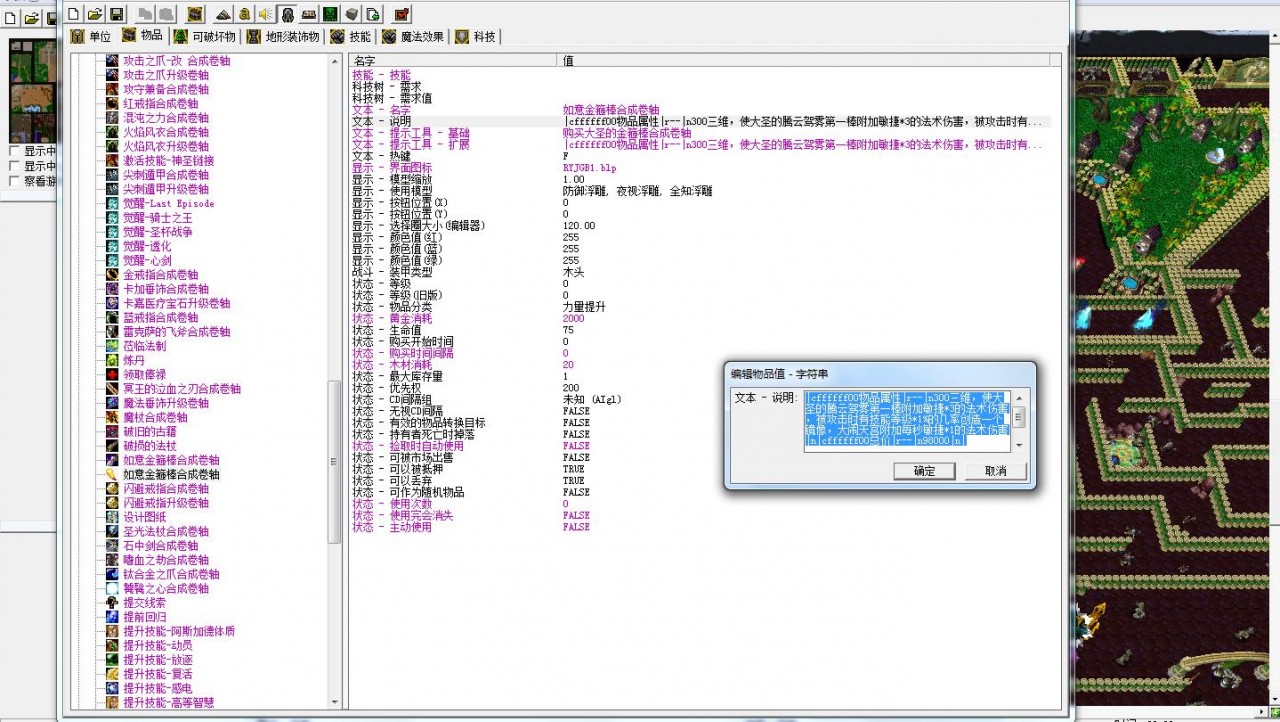Image resolution: width=1280 pixels, height=722 pixels.
Task: Select 如意金箍棒合成卷轴 with the white icon
Action: pyautogui.click(x=171, y=474)
